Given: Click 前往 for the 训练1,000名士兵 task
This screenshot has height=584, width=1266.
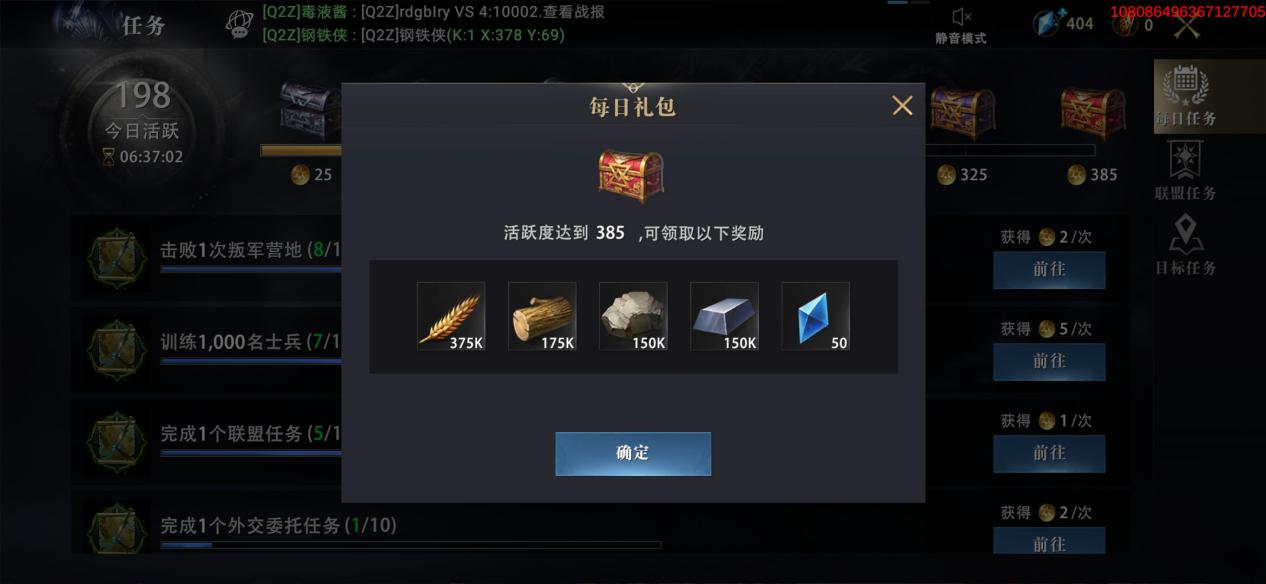Looking at the screenshot, I should 1049,362.
